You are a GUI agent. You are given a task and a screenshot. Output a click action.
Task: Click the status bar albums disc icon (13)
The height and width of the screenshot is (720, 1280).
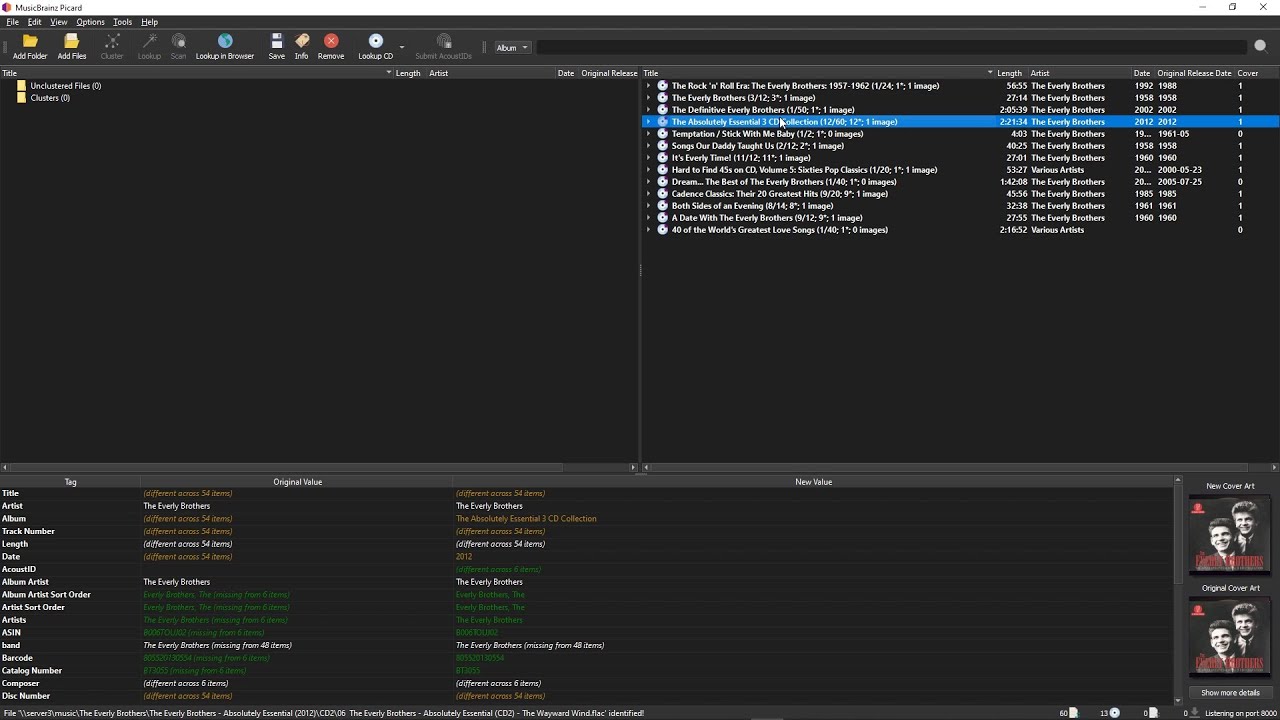pyautogui.click(x=1115, y=713)
